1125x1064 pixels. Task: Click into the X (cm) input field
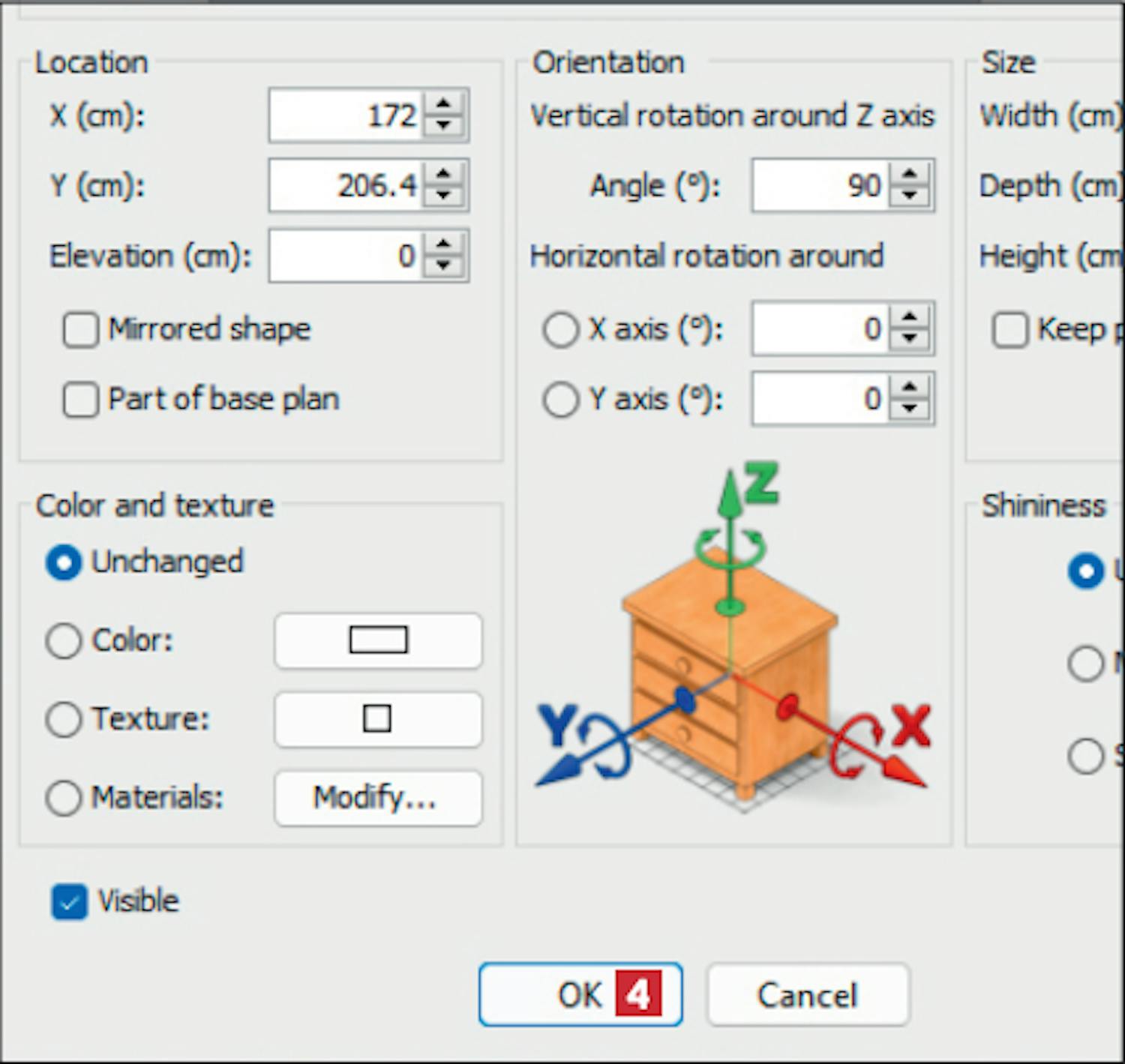[345, 115]
